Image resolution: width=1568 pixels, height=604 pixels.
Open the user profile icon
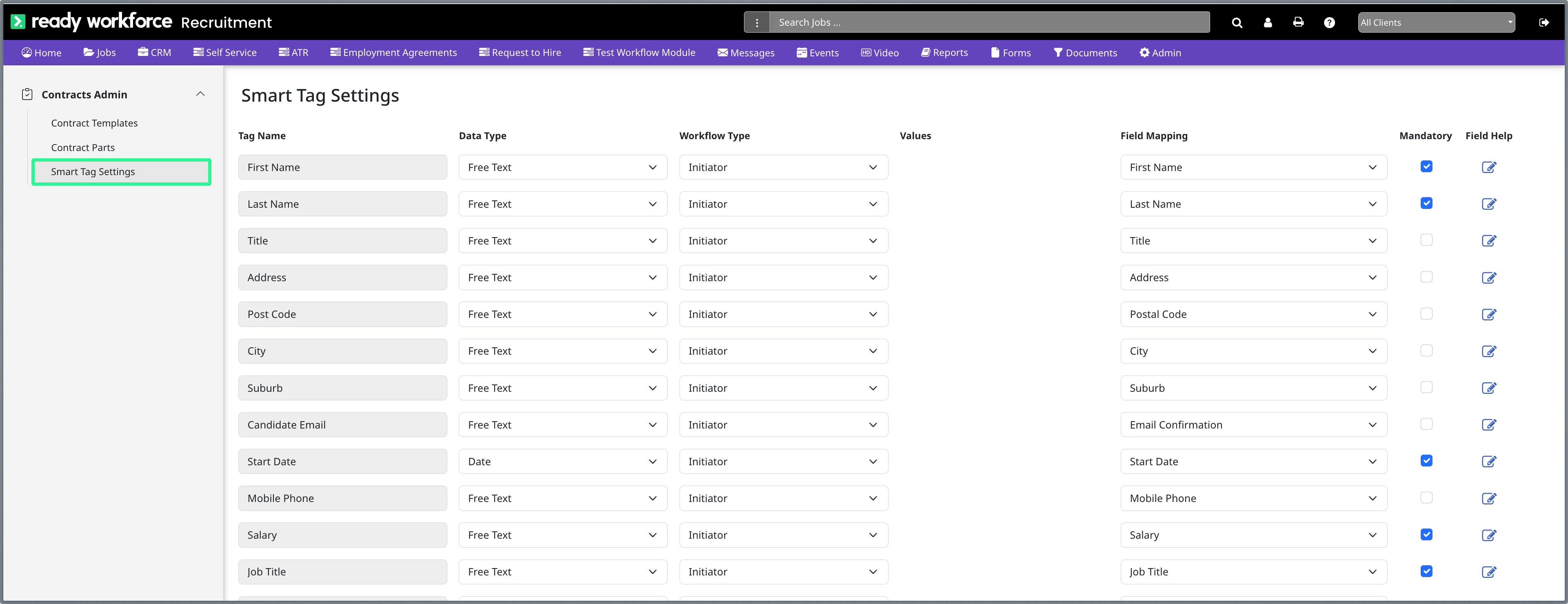coord(1267,22)
